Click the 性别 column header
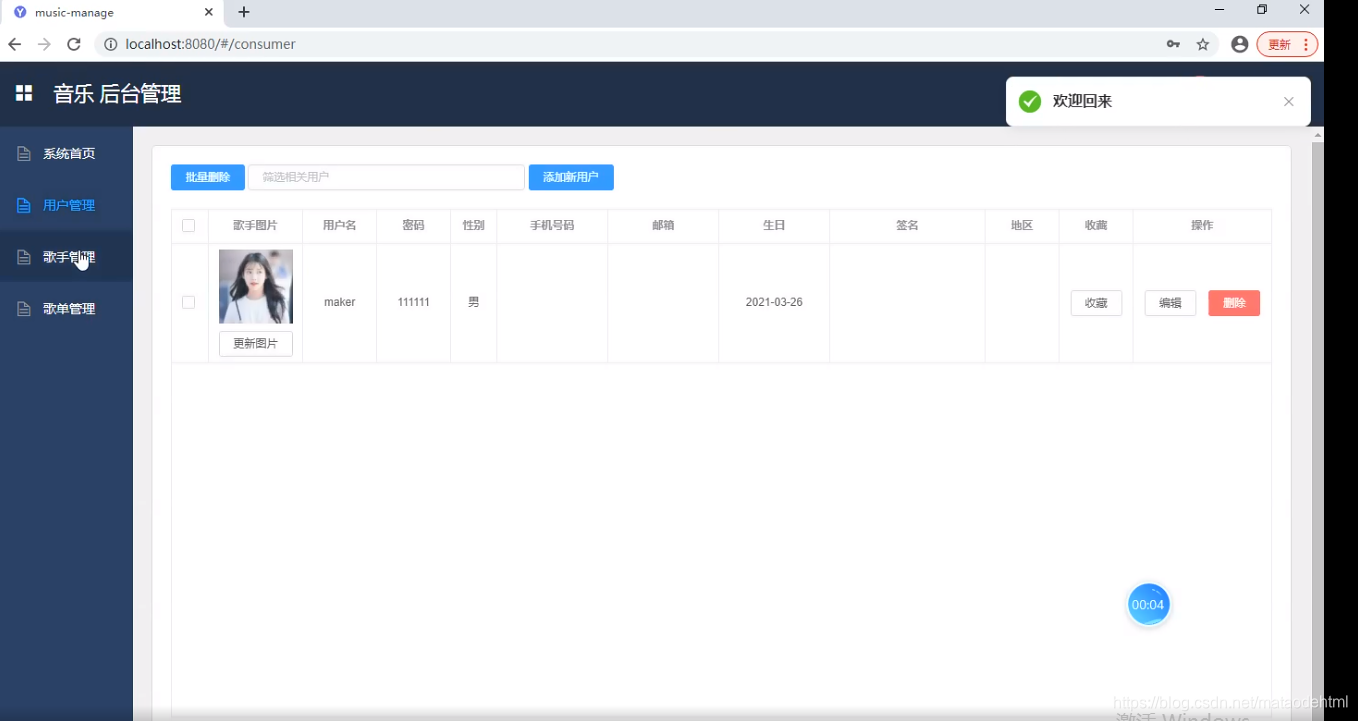The height and width of the screenshot is (721, 1358). pos(474,226)
